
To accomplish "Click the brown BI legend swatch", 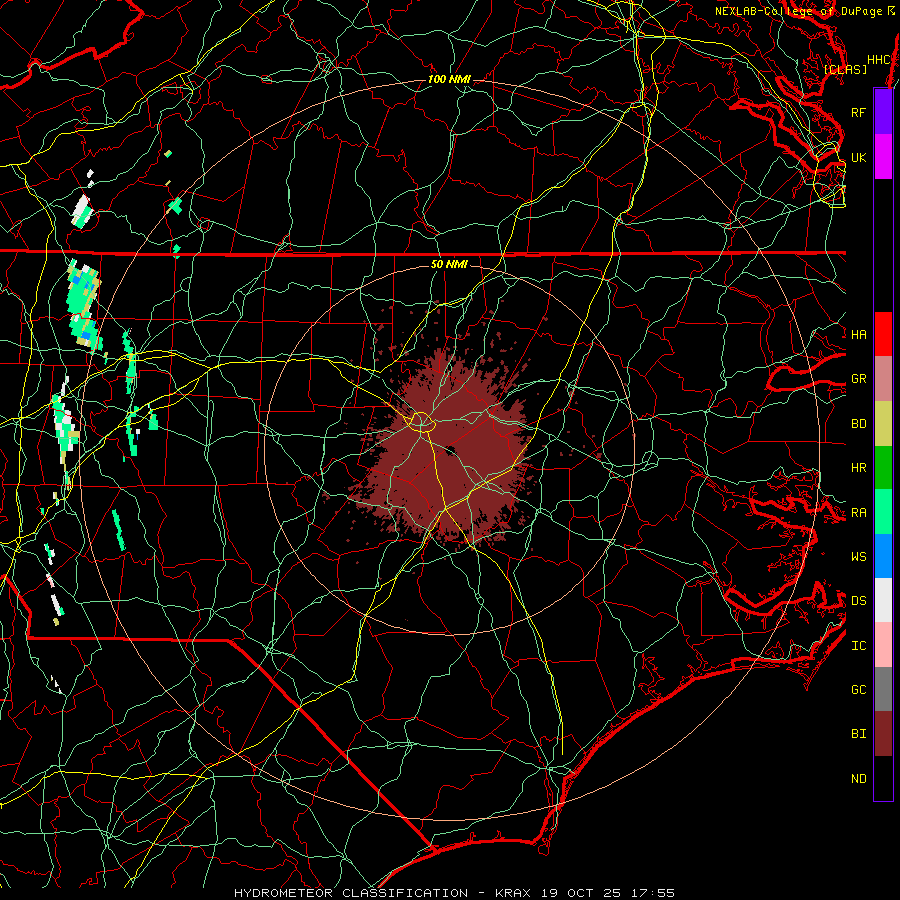I will coord(883,734).
